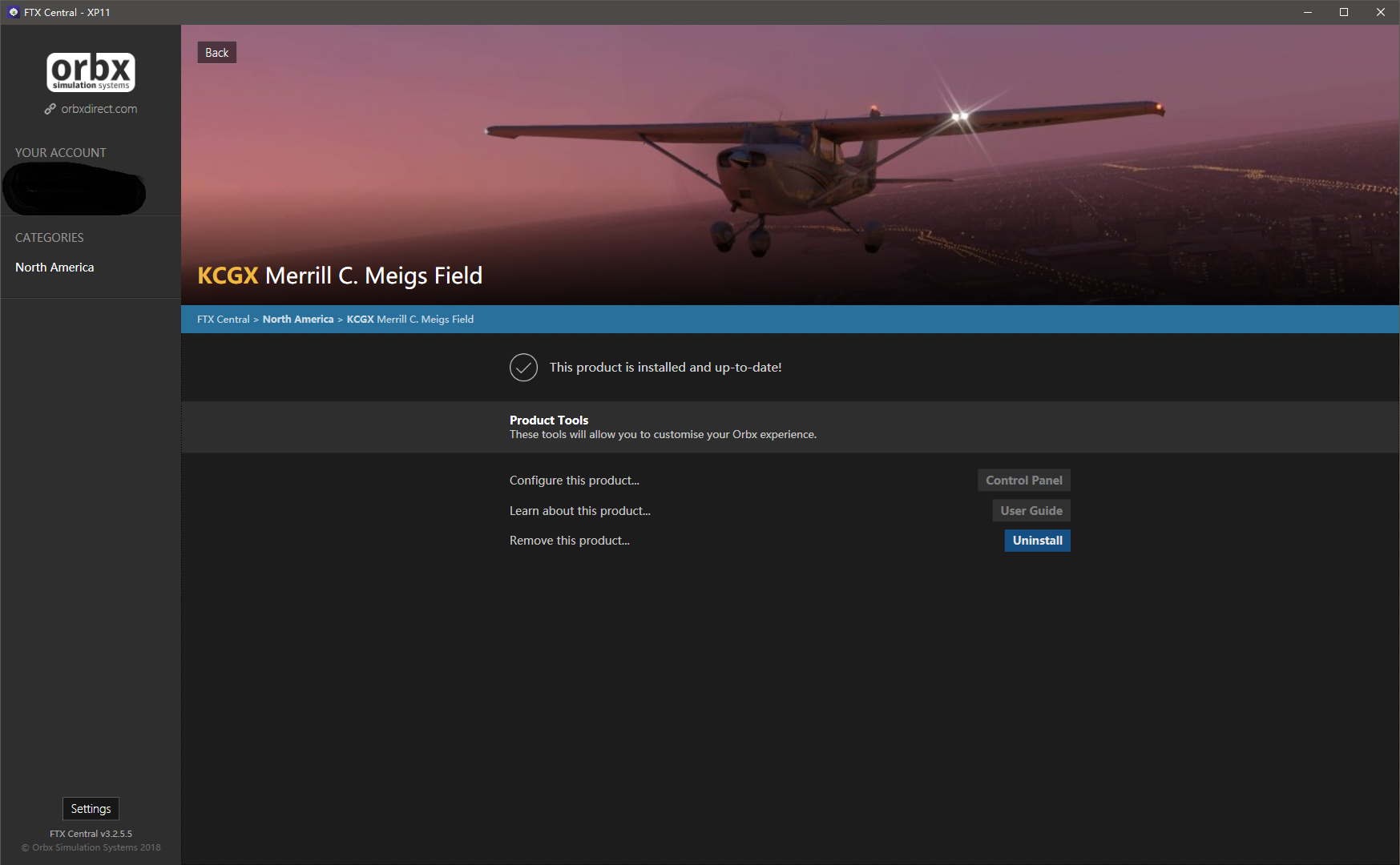Select the North America category
This screenshot has height=865, width=1400.
tap(54, 268)
